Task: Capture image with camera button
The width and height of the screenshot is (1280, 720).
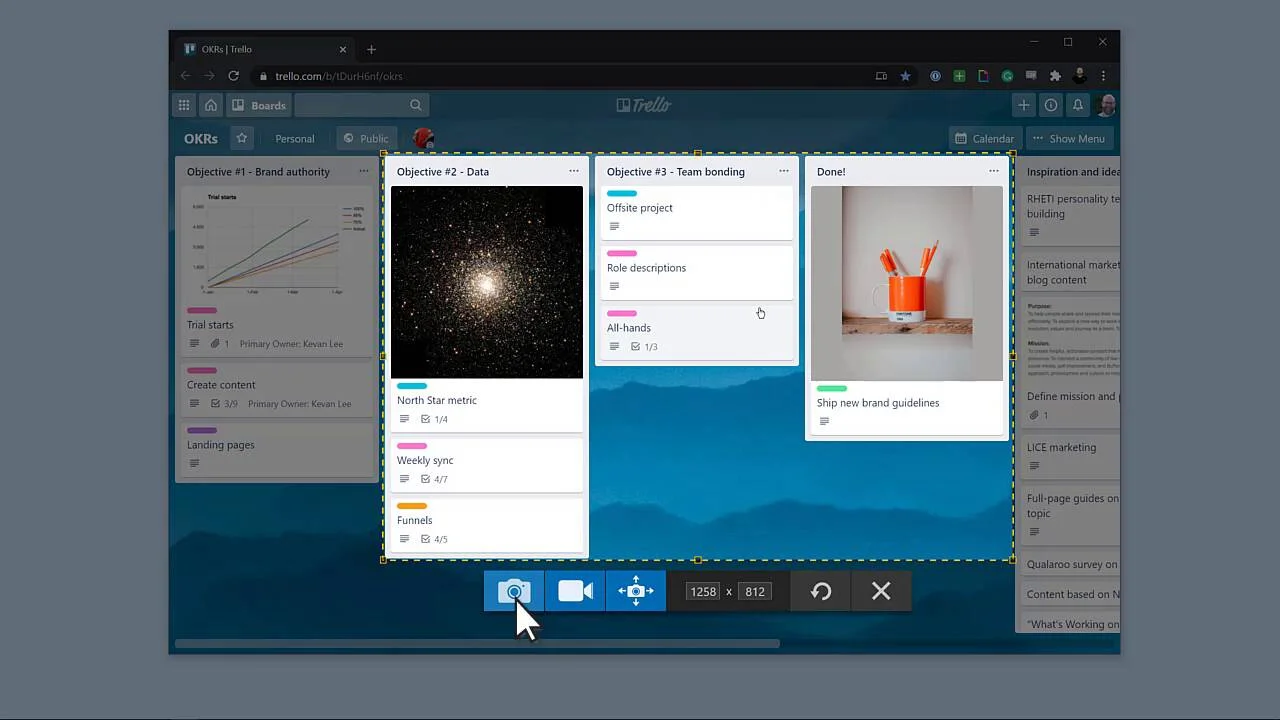Action: [x=514, y=591]
